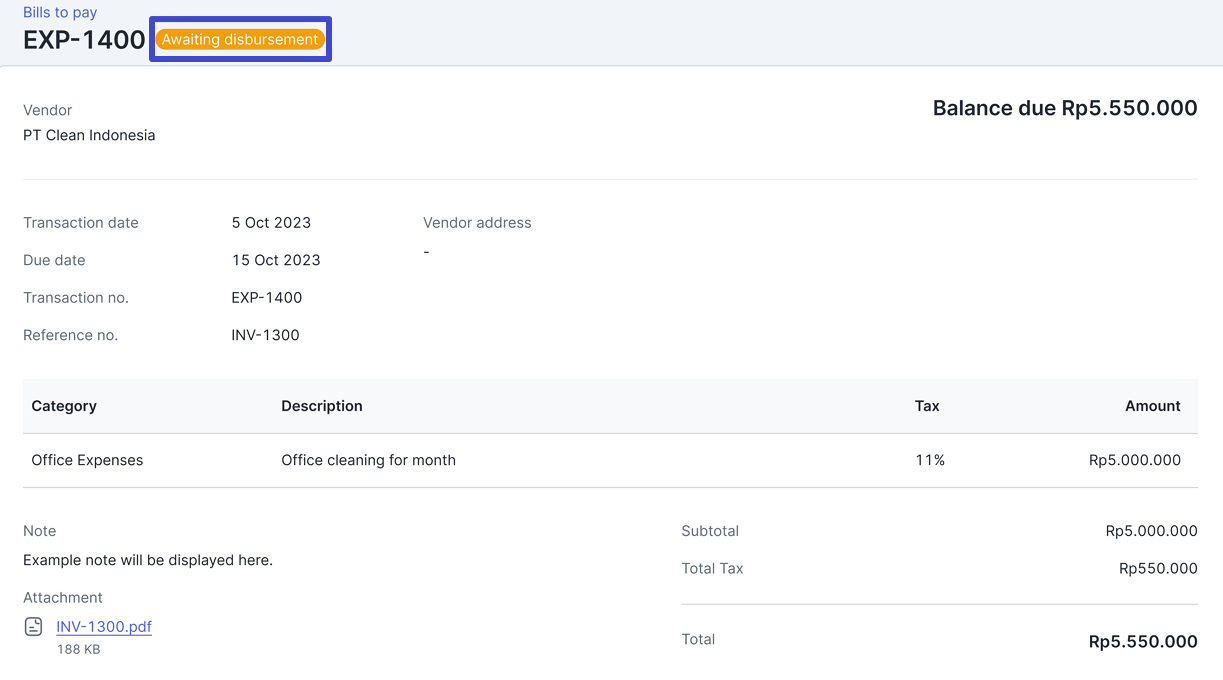Click the 11% tax value
1223x680 pixels.
(x=929, y=460)
